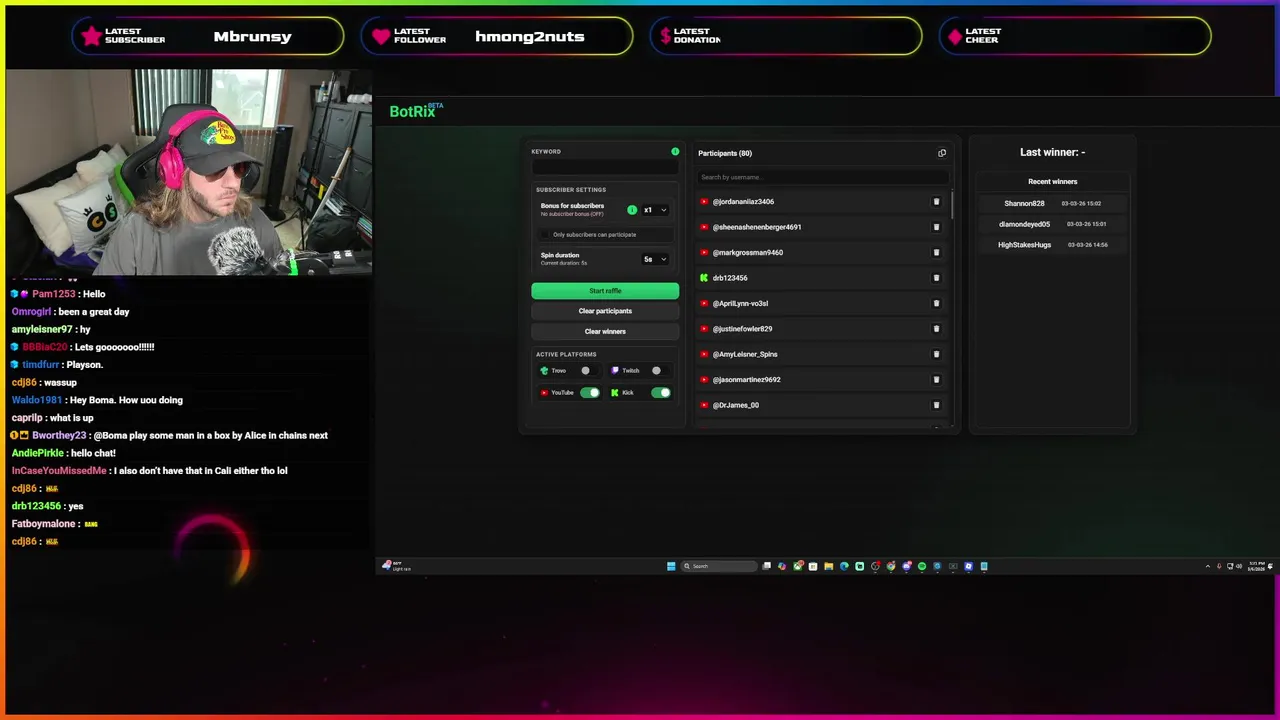This screenshot has width=1280, height=720.
Task: Click the Subscriber Settings heading
Action: coord(571,190)
